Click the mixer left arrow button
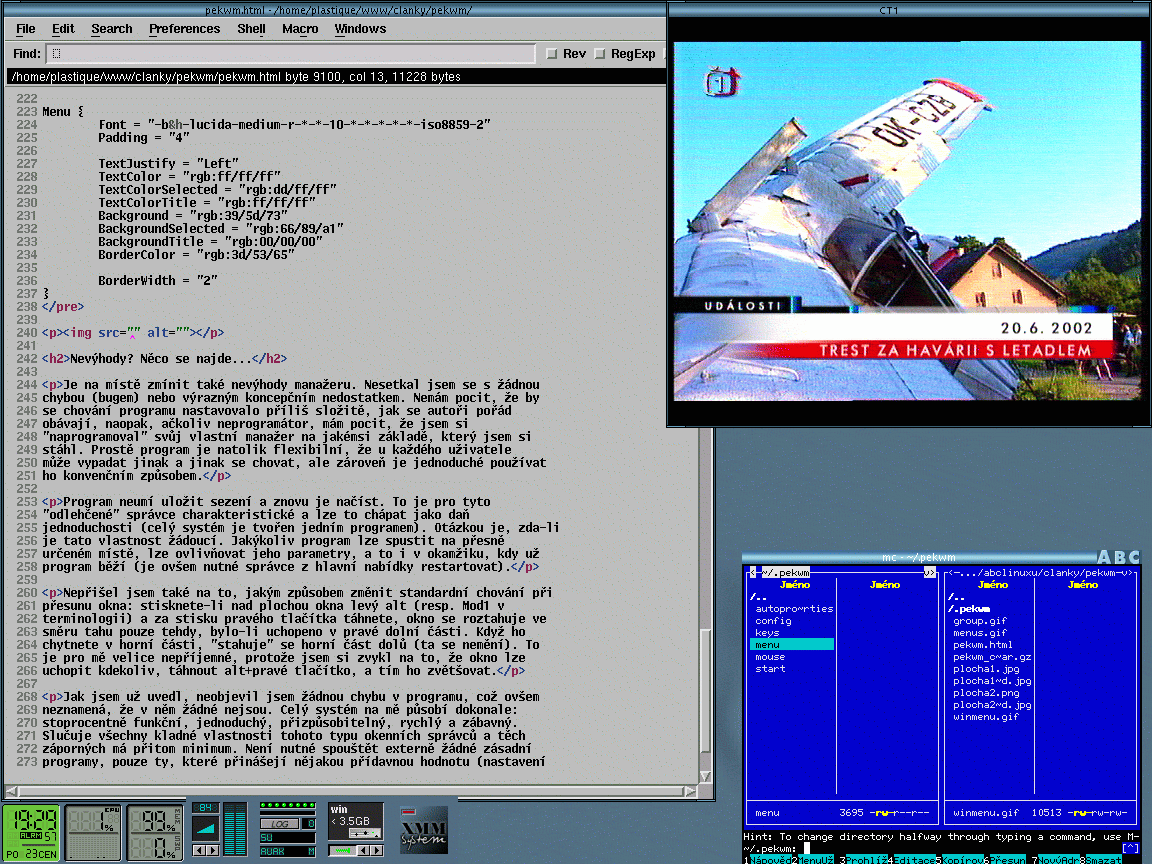Image resolution: width=1152 pixels, height=864 pixels. click(199, 850)
